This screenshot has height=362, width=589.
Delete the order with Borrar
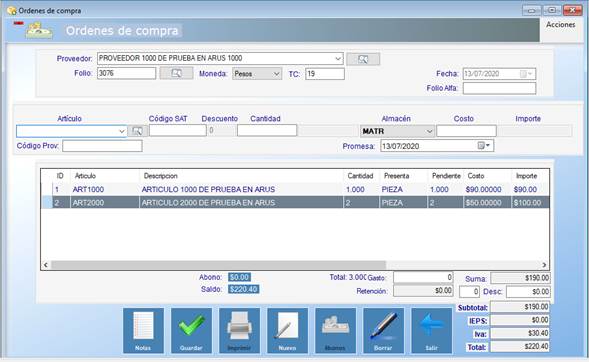[384, 330]
